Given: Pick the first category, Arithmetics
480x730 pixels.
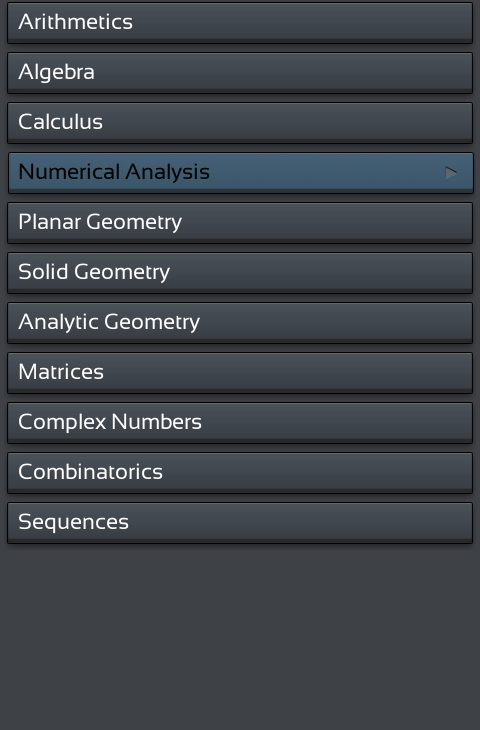Looking at the screenshot, I should pos(240,23).
